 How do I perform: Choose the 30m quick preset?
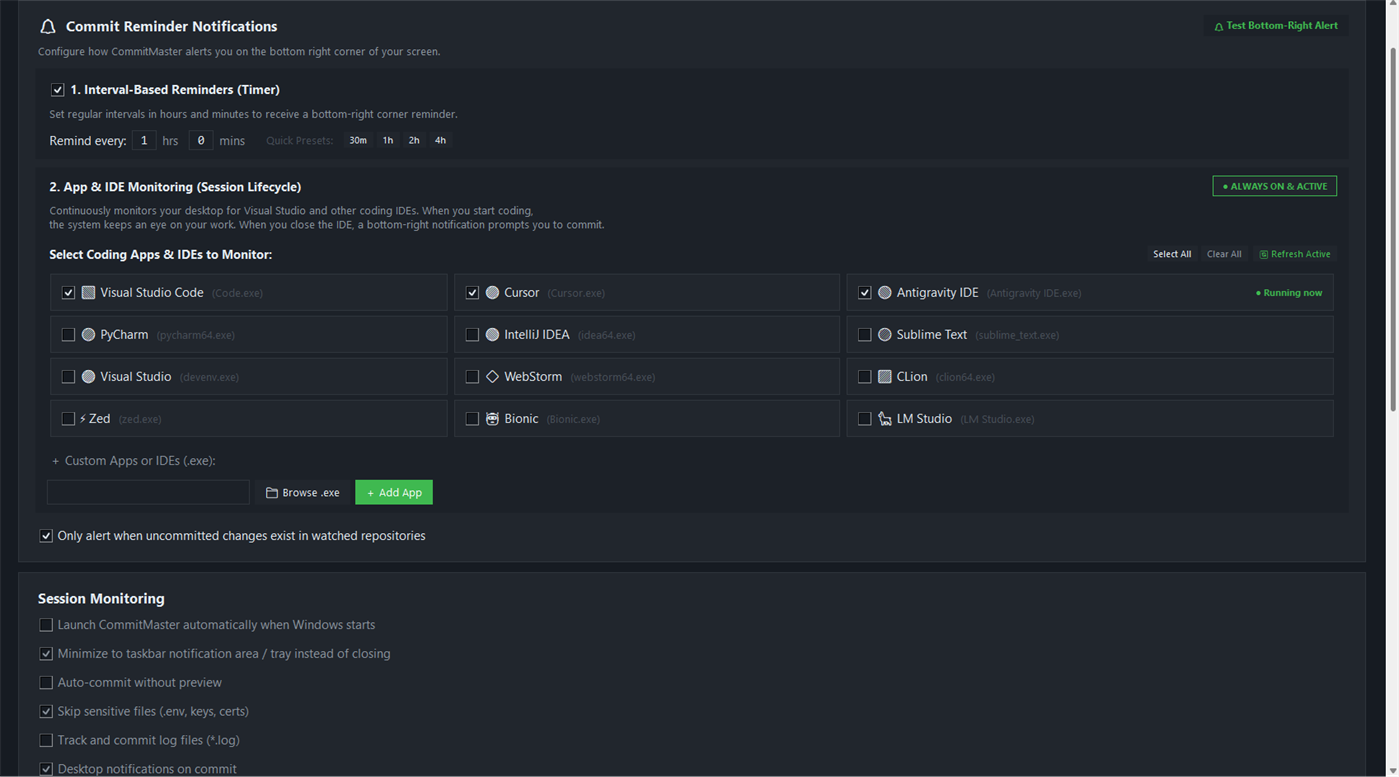(x=358, y=141)
